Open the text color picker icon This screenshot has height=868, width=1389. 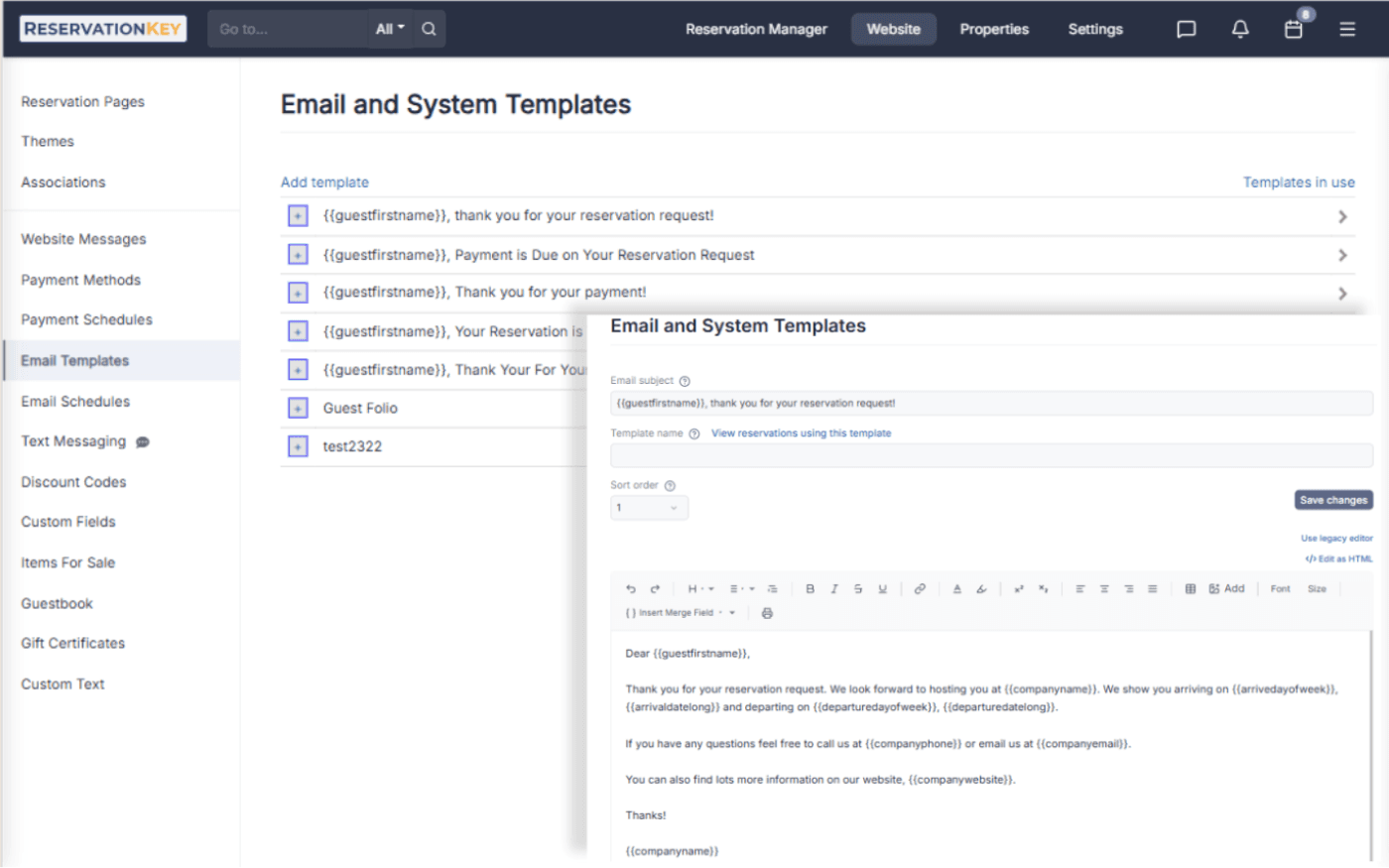point(956,588)
